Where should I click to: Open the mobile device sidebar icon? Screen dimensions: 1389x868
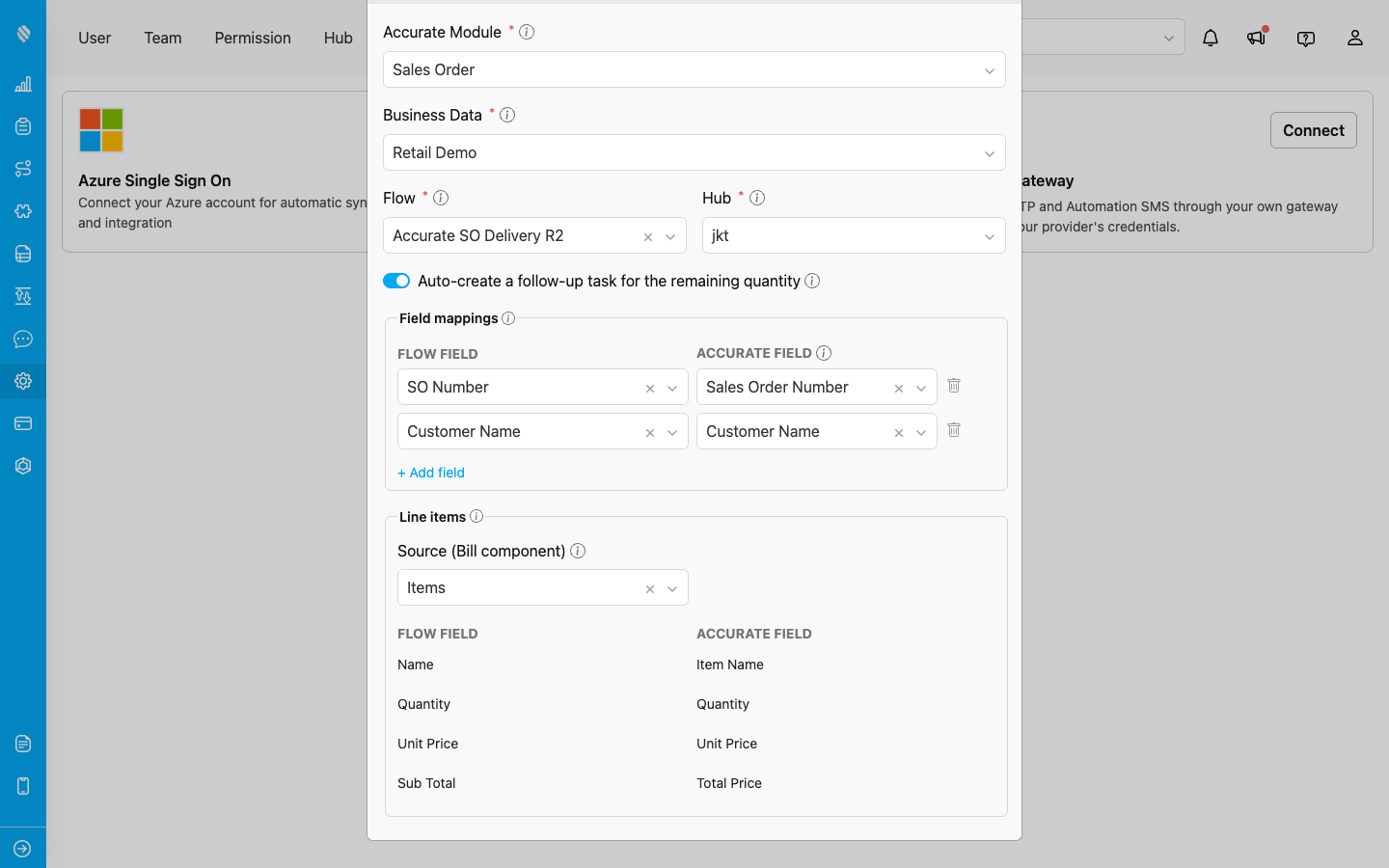point(23,786)
